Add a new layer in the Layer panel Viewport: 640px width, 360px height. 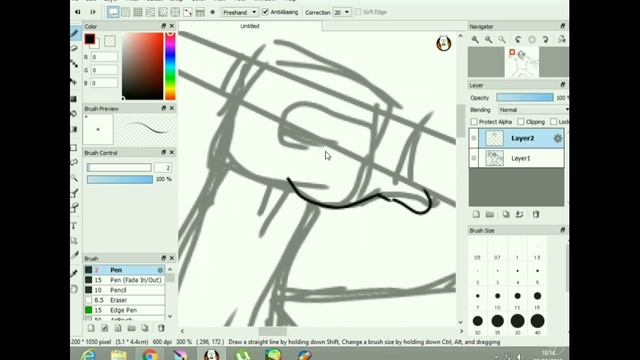(476, 214)
